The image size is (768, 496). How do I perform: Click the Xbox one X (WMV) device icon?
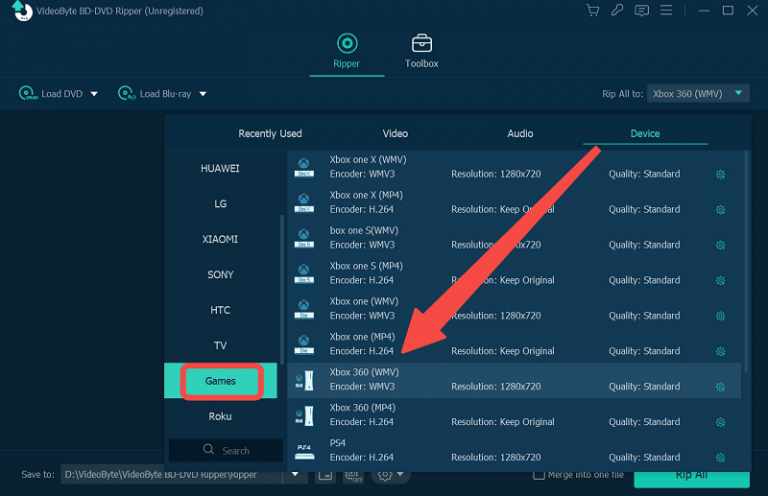pyautogui.click(x=304, y=167)
